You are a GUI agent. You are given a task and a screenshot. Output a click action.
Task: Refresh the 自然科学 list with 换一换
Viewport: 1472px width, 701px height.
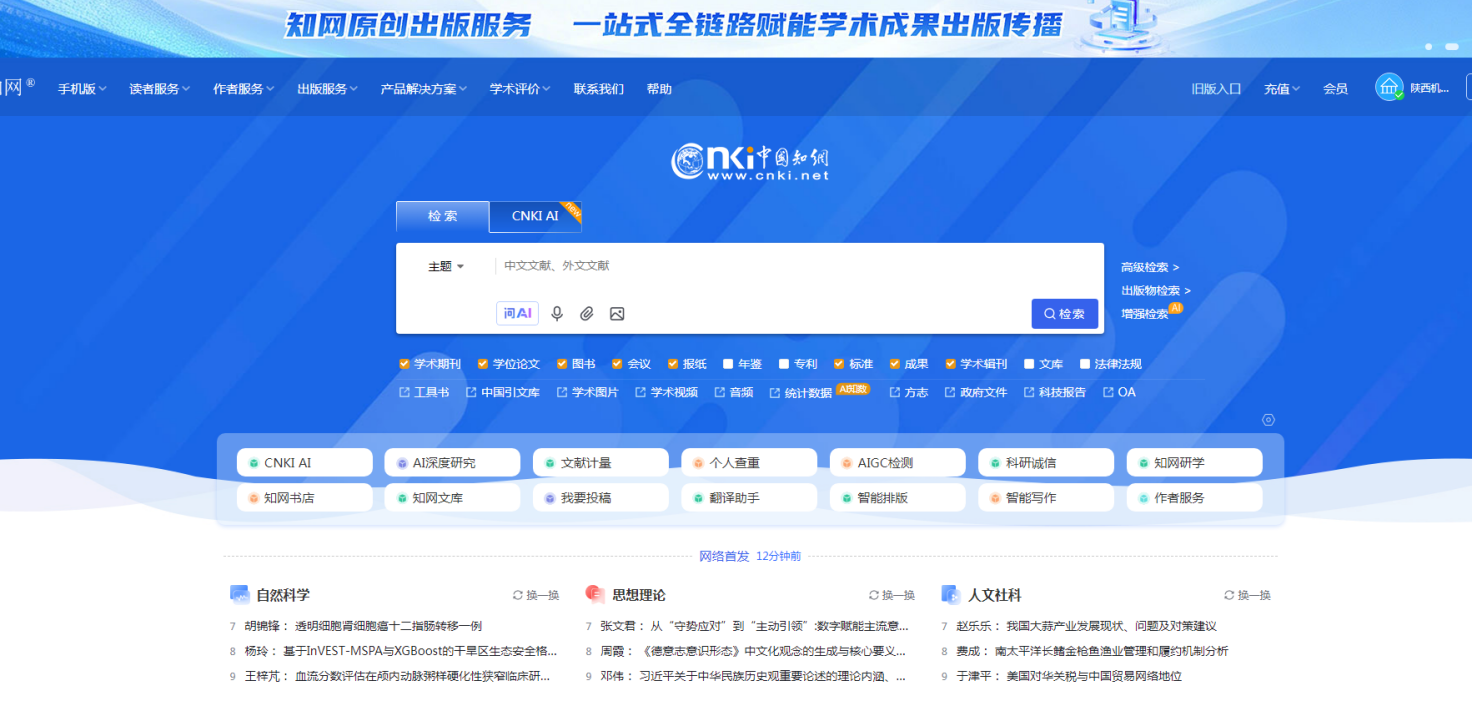[536, 595]
